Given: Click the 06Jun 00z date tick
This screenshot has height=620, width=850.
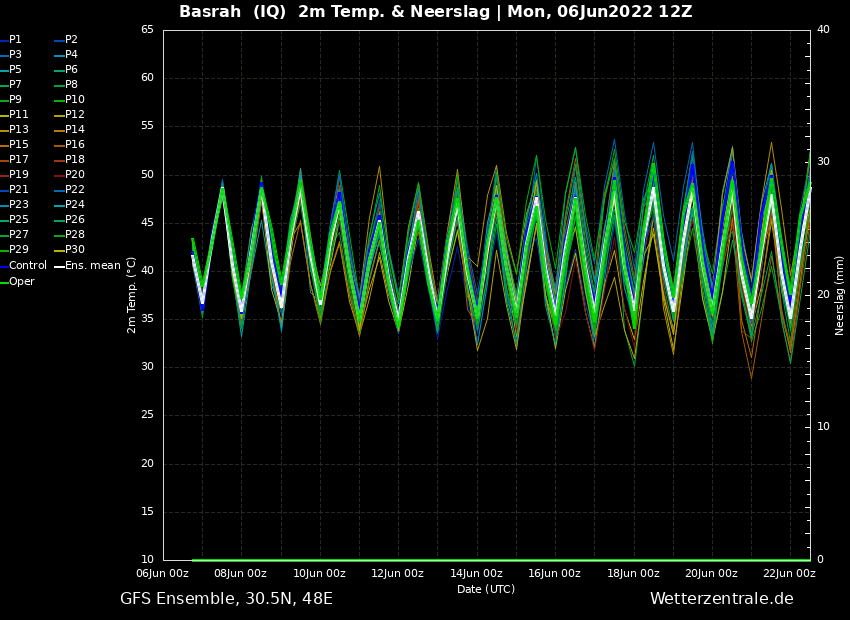Looking at the screenshot, I should click(x=162, y=574).
